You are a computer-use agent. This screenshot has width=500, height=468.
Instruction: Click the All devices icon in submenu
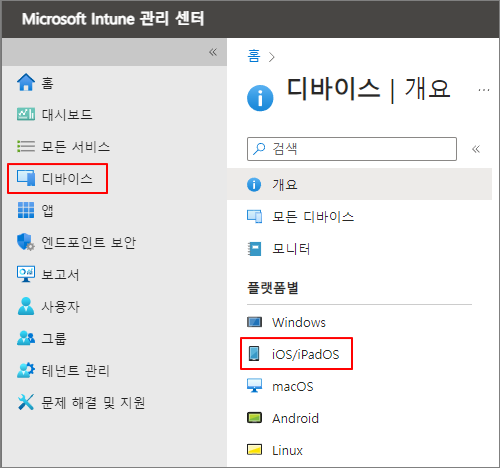254,216
